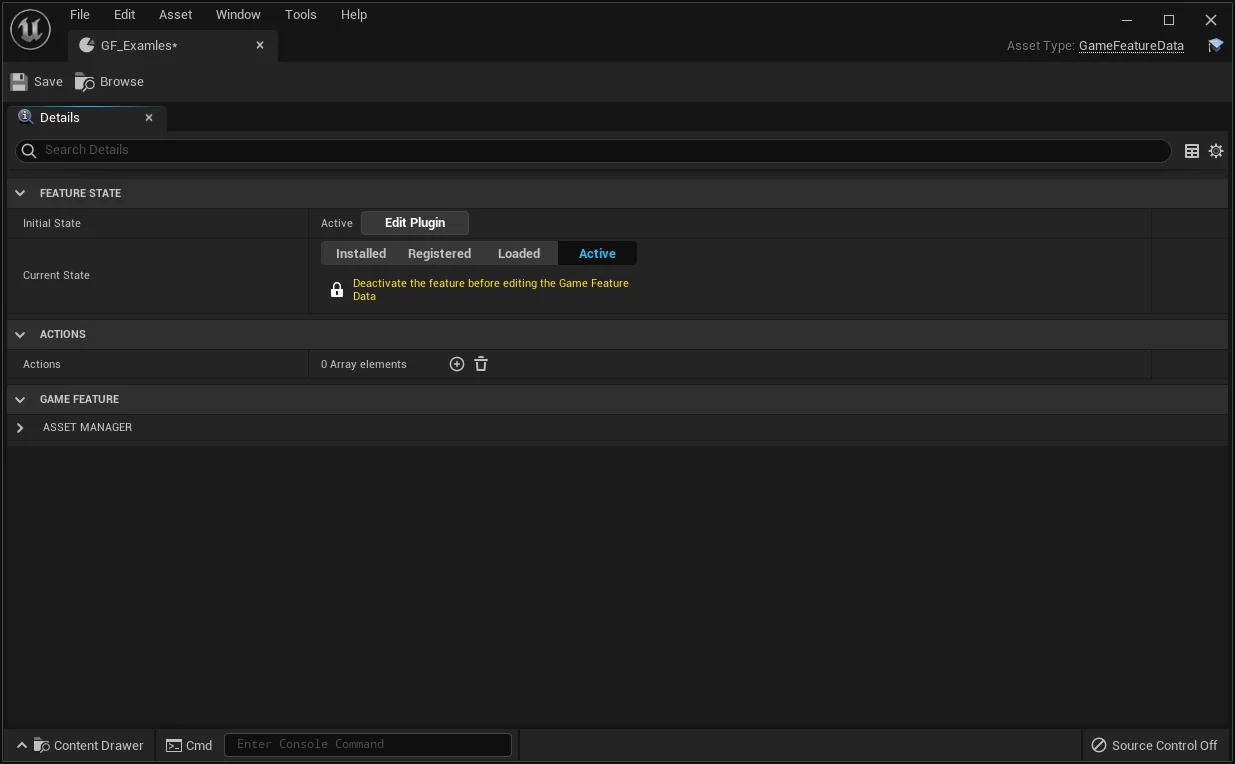Set current state to Installed
Image resolution: width=1235 pixels, height=764 pixels.
tap(361, 254)
